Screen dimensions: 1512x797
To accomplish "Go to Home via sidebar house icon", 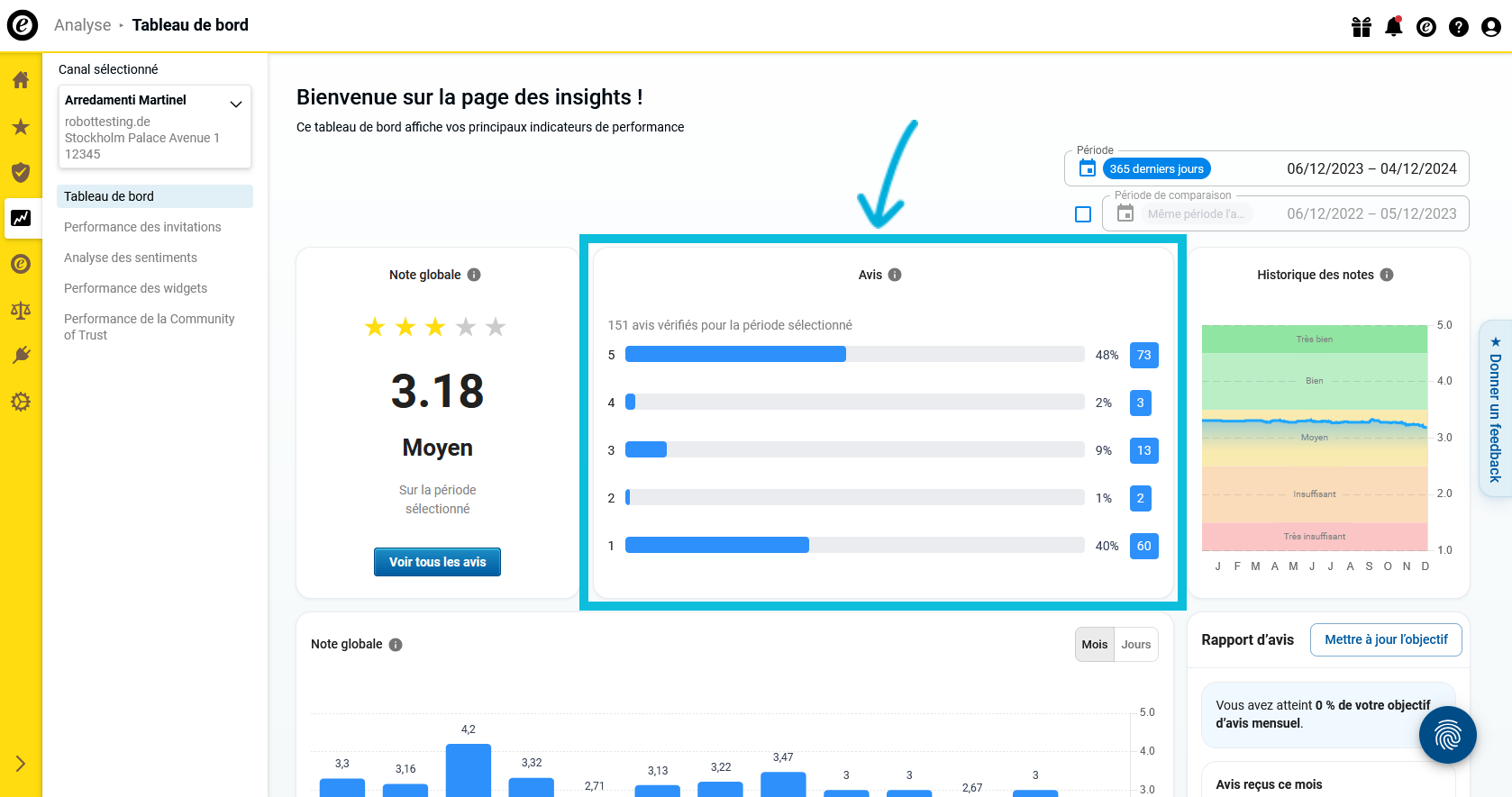I will pos(21,80).
